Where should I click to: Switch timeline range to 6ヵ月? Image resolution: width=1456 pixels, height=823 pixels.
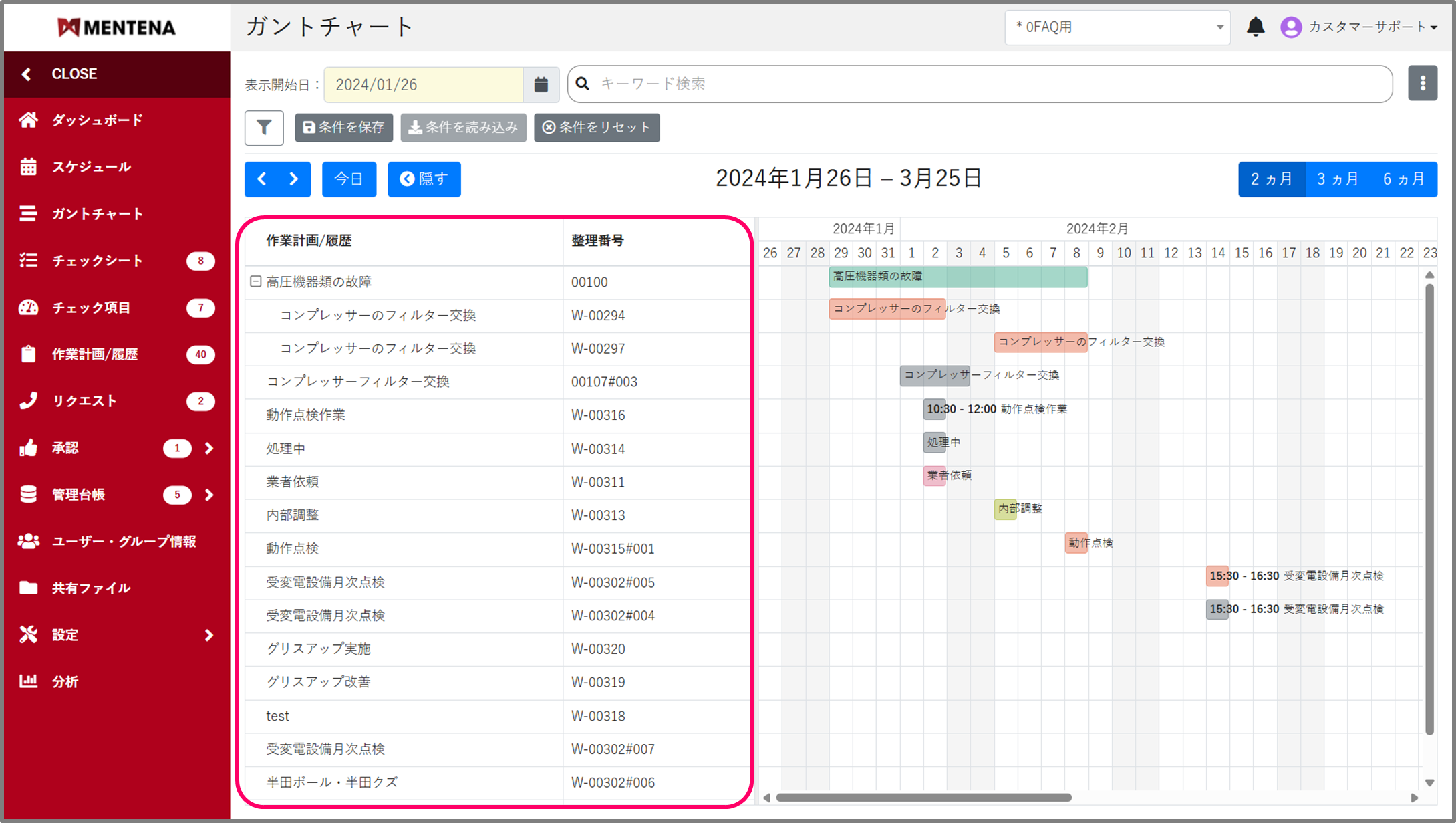point(1404,179)
